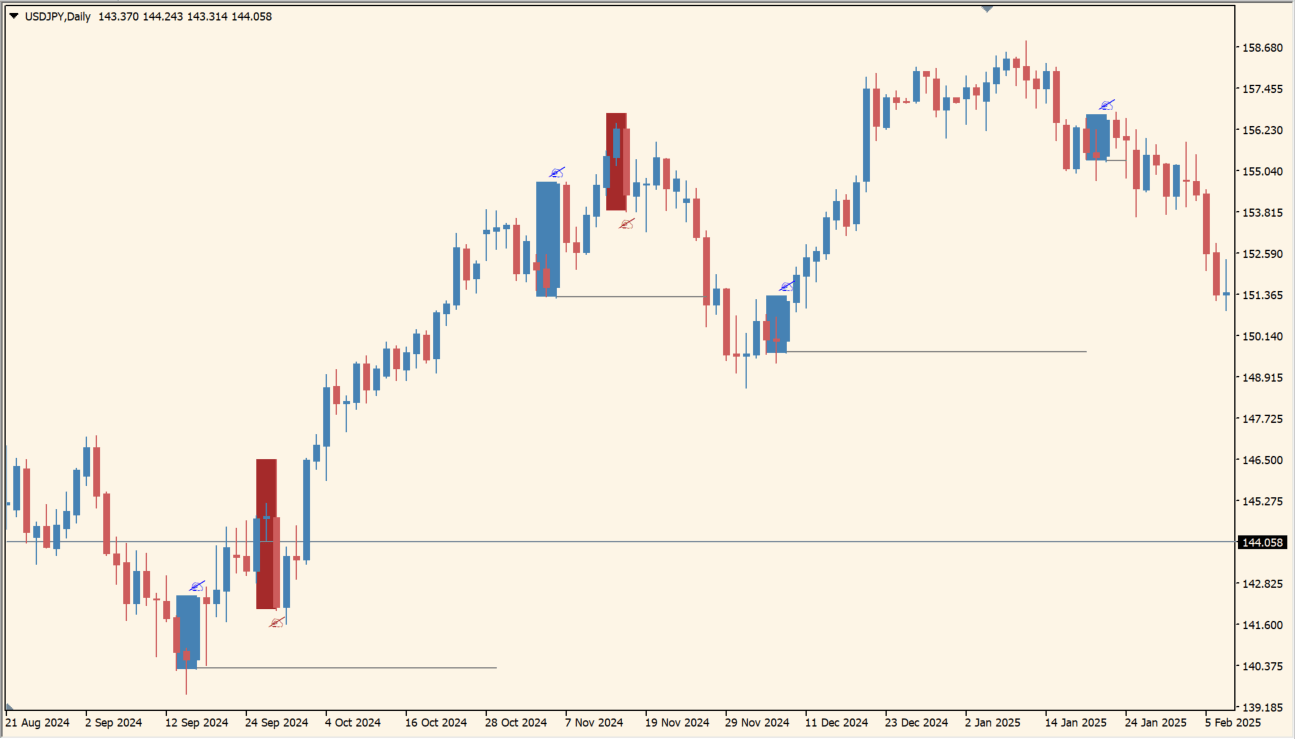This screenshot has width=1295, height=739.
Task: Click the current price label 144.058 on the axis
Action: pos(1262,542)
